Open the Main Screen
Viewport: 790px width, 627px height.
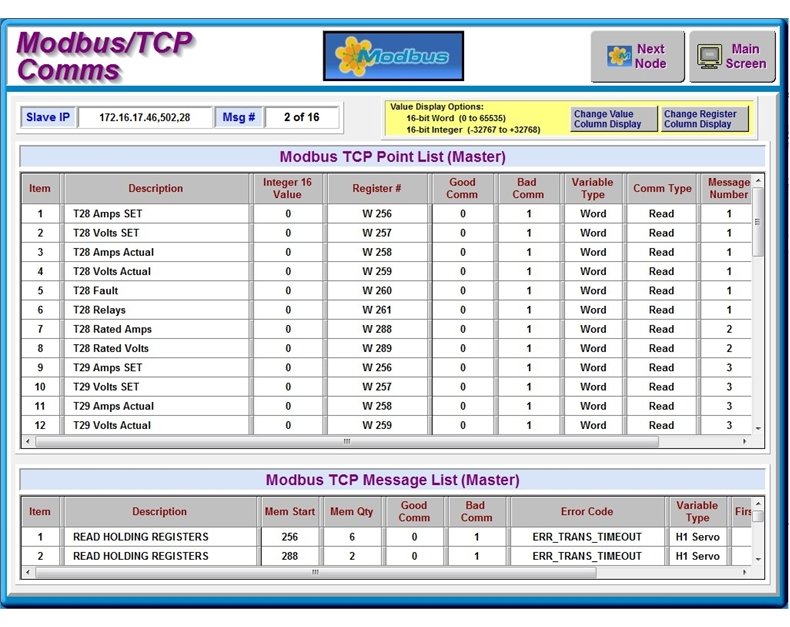click(732, 56)
